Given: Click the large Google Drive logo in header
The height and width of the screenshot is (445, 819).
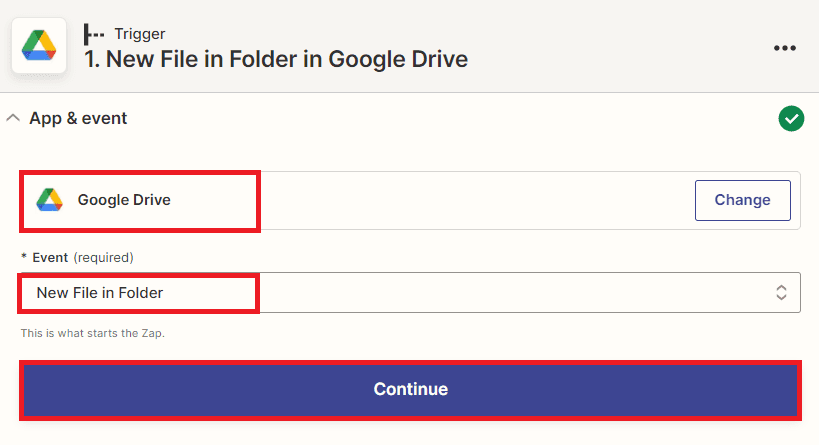Looking at the screenshot, I should (x=38, y=45).
